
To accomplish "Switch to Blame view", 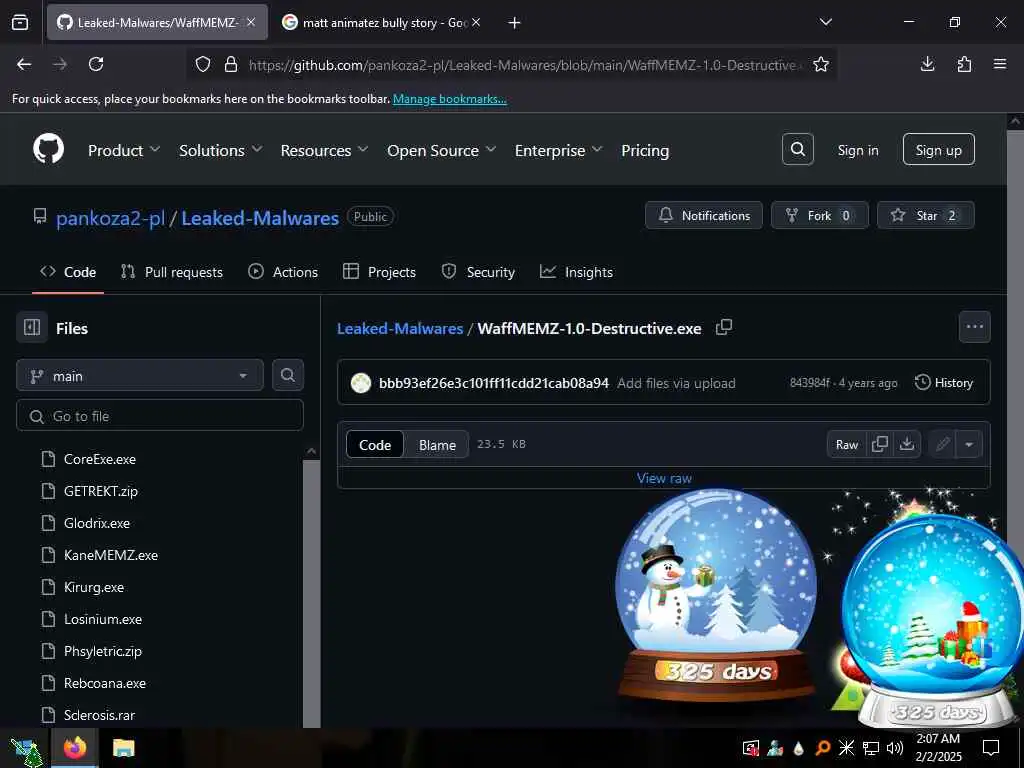I will pos(437,445).
